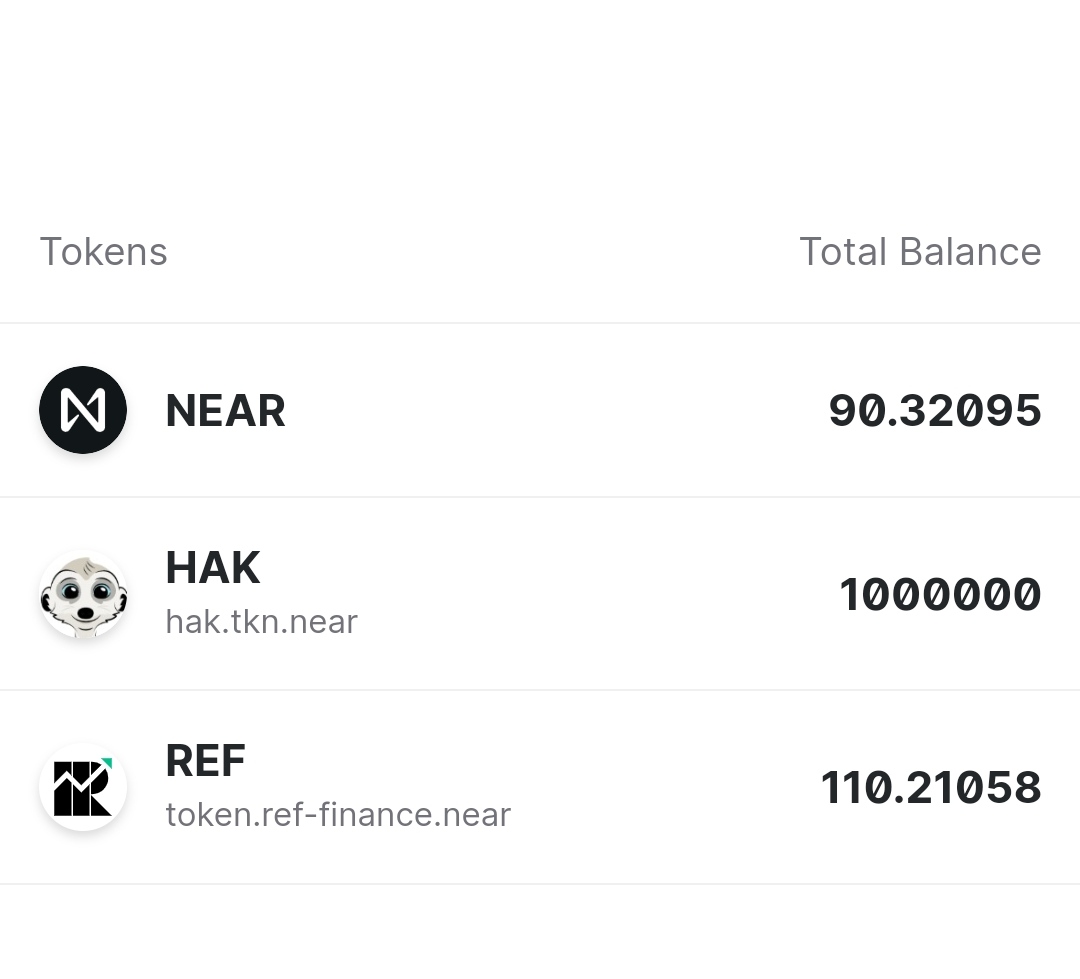Click the NEAR balance 90.32095
Image resolution: width=1080 pixels, height=979 pixels.
[x=935, y=411]
